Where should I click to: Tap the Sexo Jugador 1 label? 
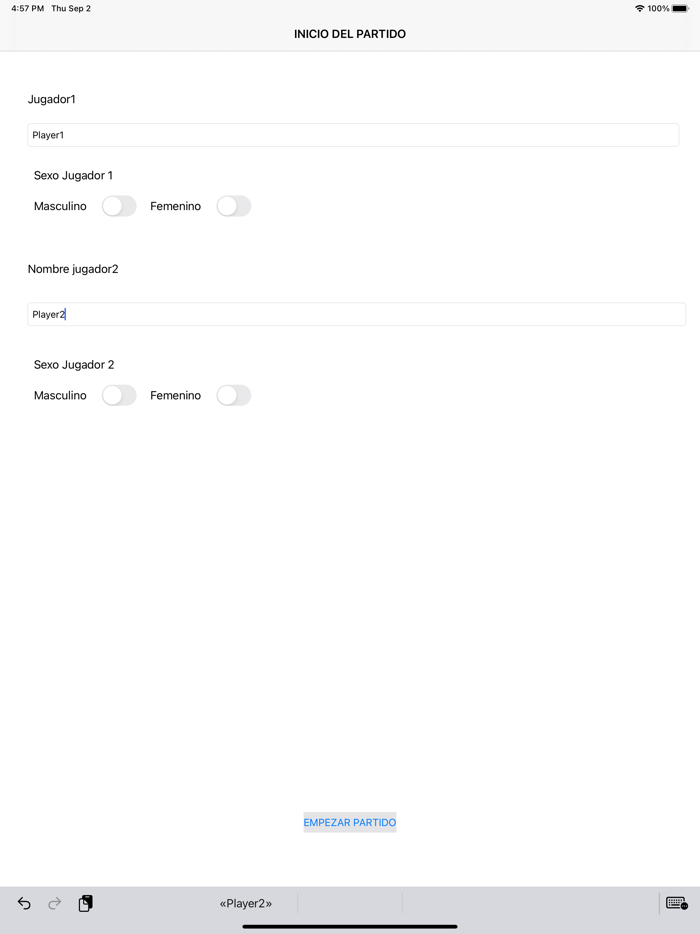73,175
